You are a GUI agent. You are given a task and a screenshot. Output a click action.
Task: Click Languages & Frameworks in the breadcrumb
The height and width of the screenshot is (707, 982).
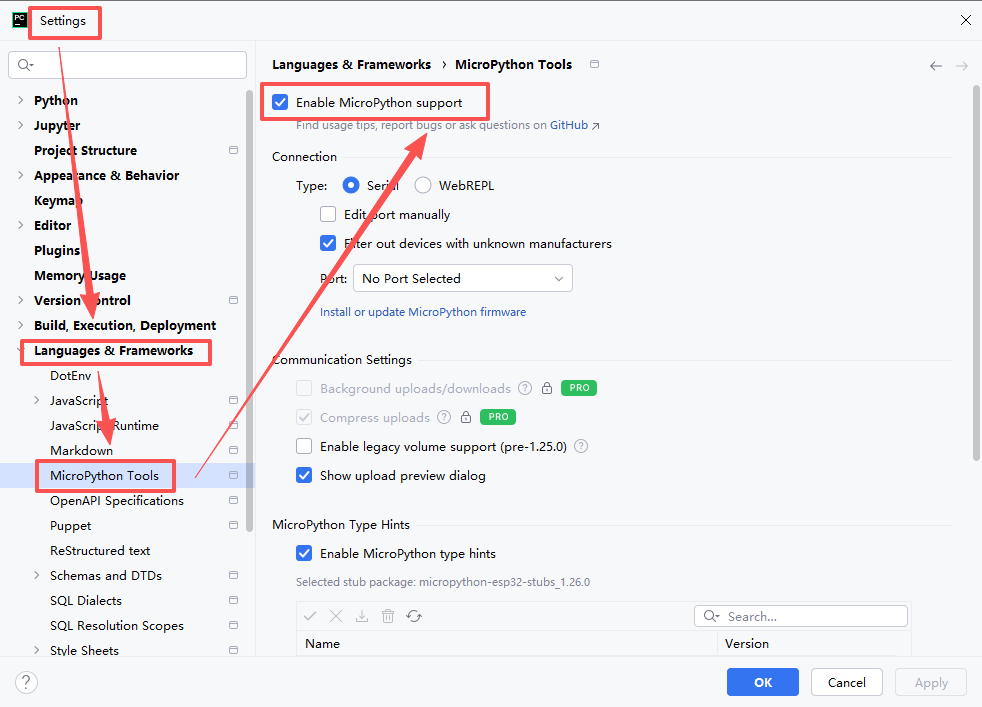(x=351, y=65)
